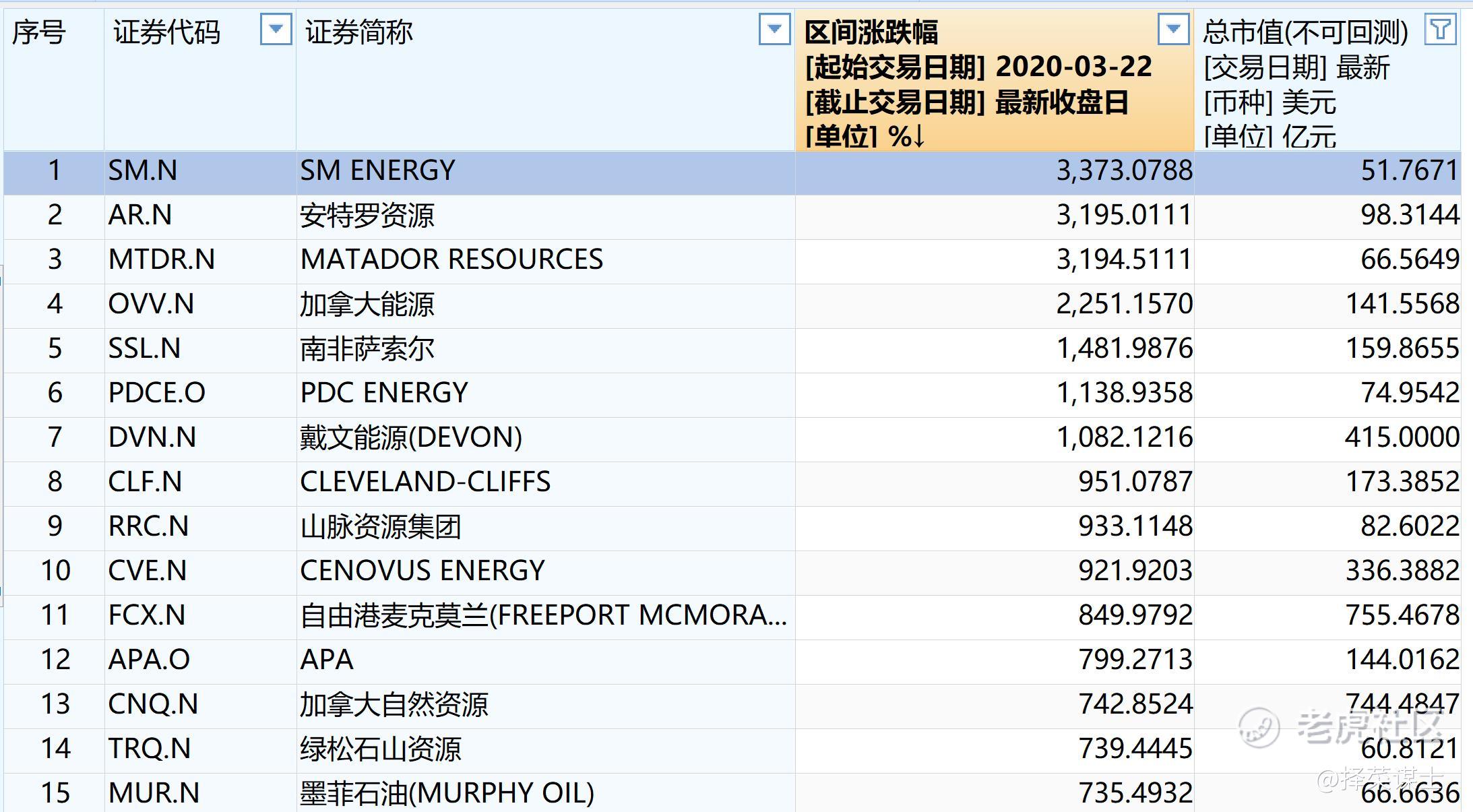Click the 序号 column header

[39, 32]
